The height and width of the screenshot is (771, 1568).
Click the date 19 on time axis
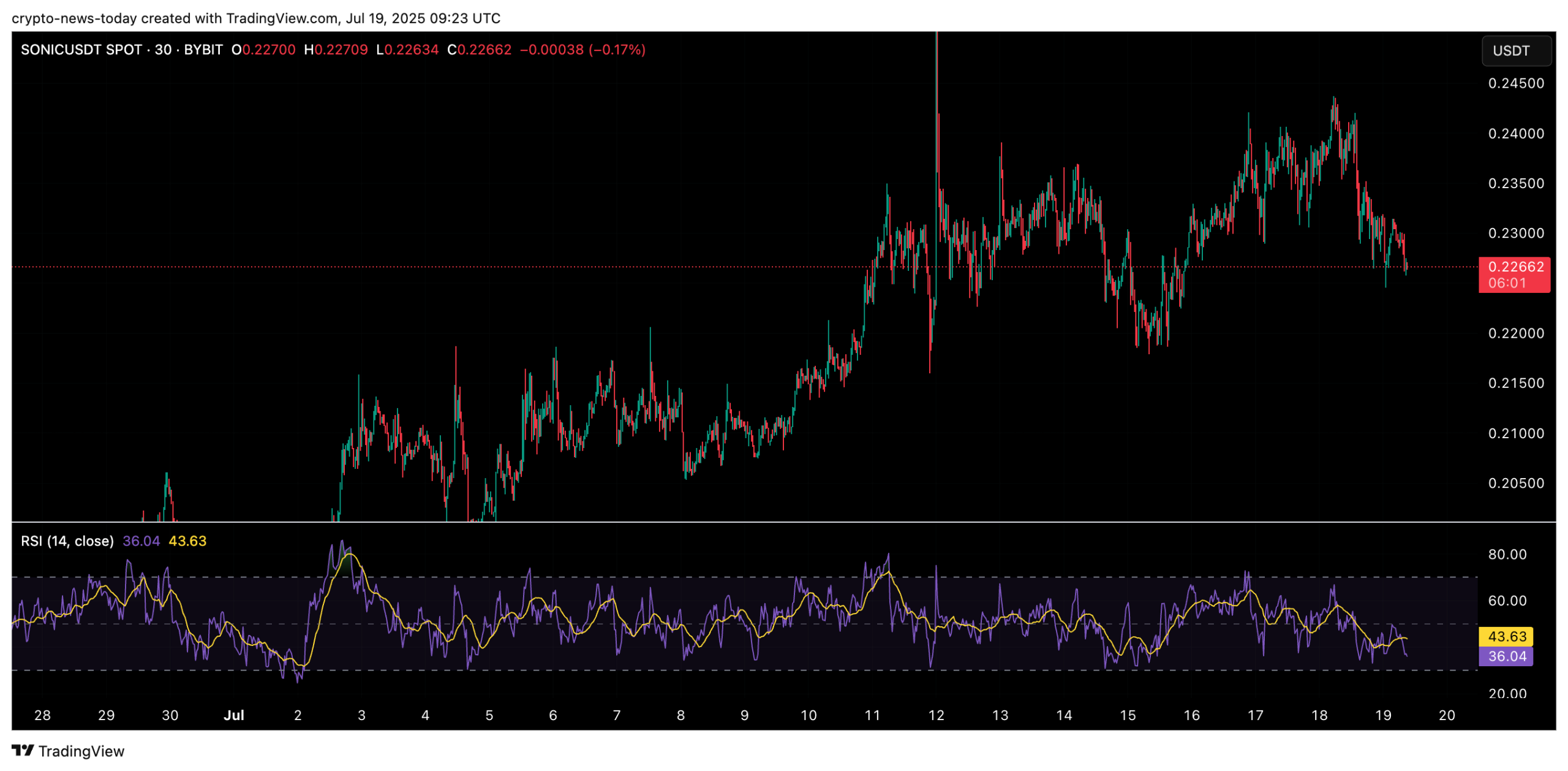[1382, 715]
